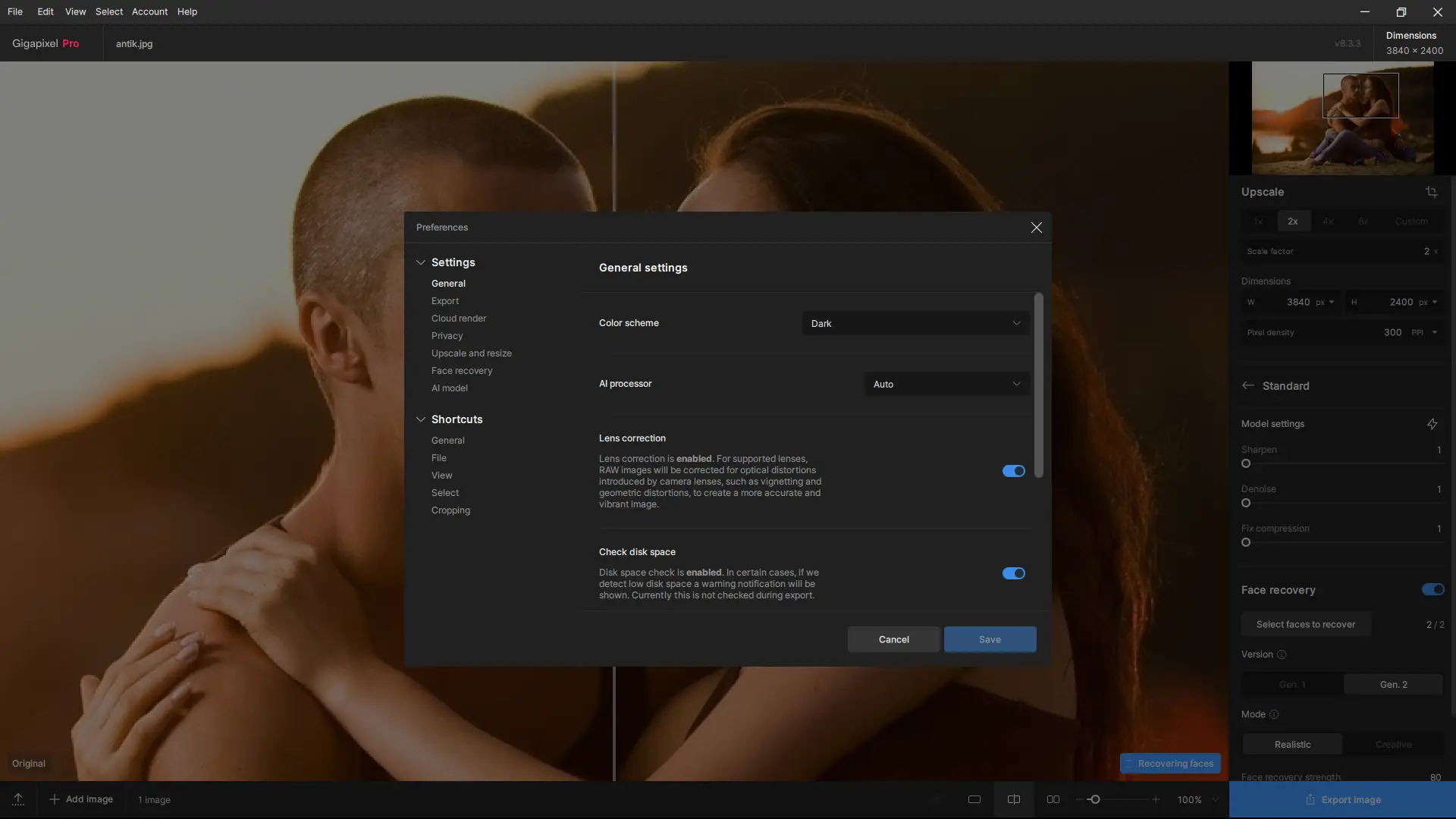1456x819 pixels.
Task: Disable the Lens correction toggle
Action: click(x=1013, y=471)
